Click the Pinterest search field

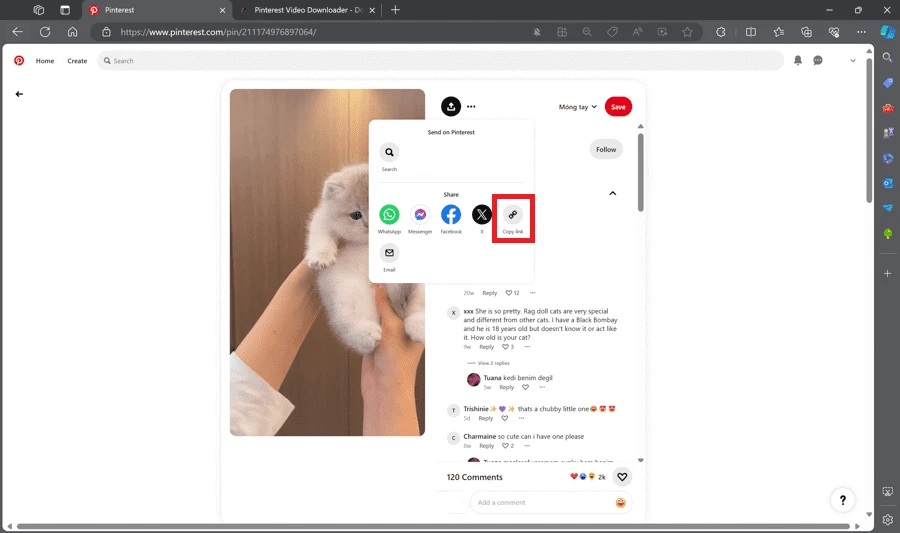pyautogui.click(x=440, y=60)
